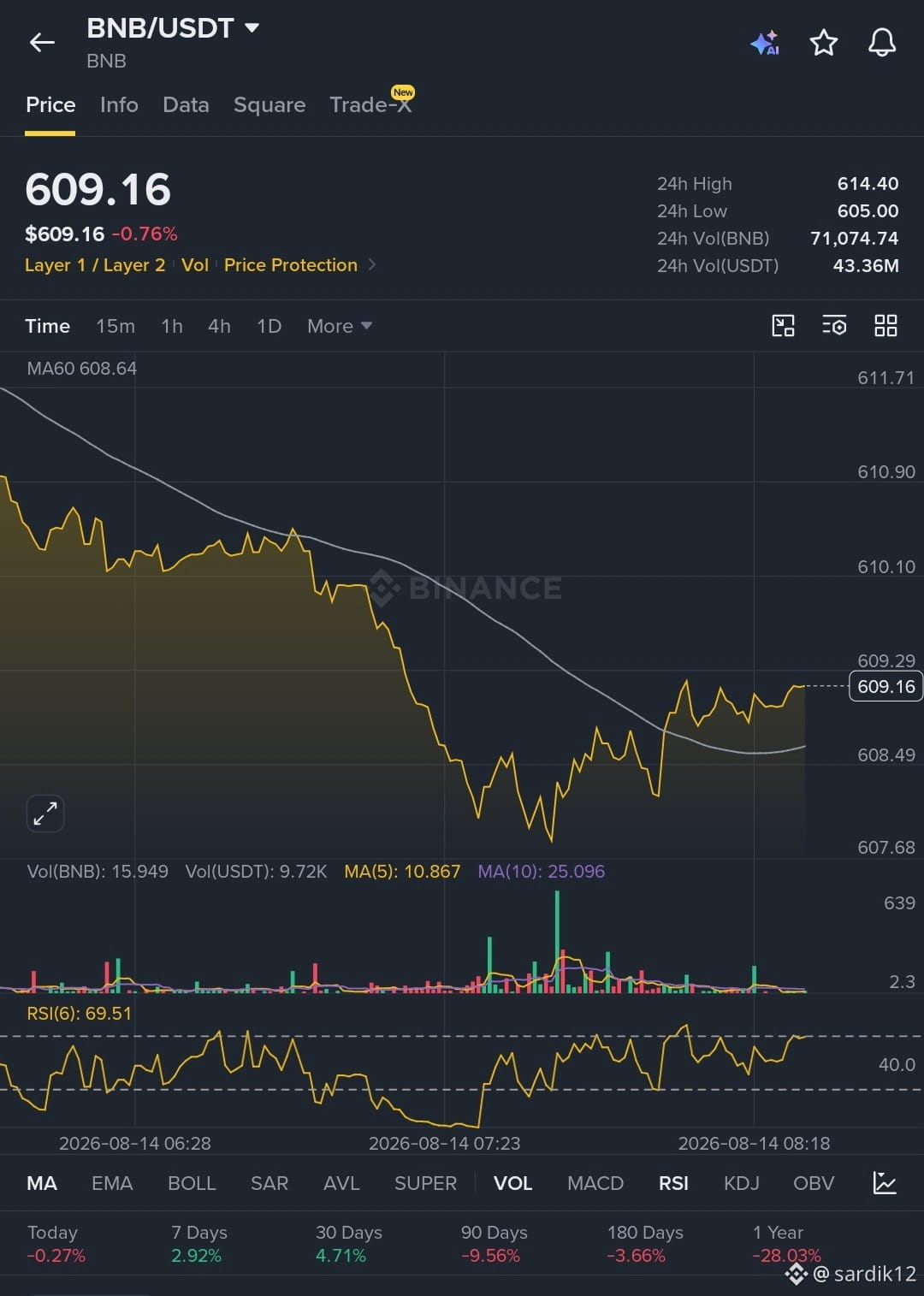924x1296 pixels.
Task: Click the MA60 608.64 legend label
Action: coord(82,369)
